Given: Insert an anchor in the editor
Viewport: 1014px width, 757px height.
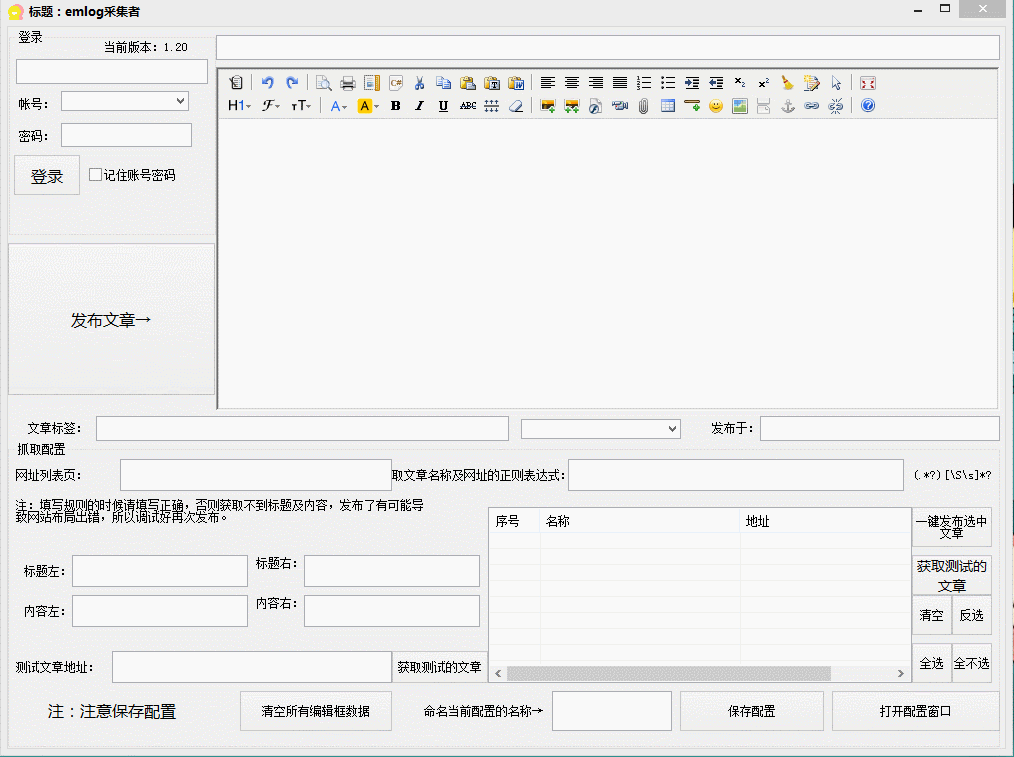Looking at the screenshot, I should [788, 106].
